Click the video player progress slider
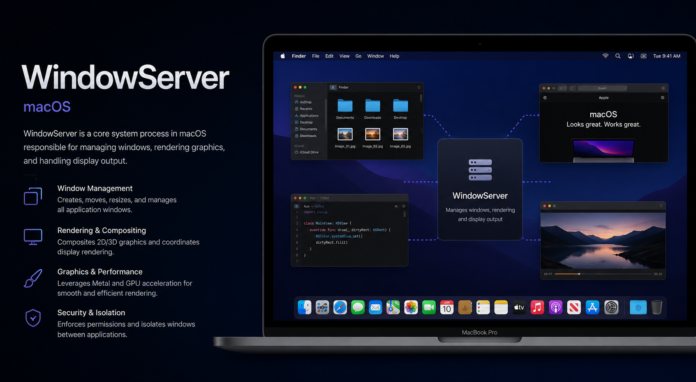Screen dimensions: 696x382 603,274
